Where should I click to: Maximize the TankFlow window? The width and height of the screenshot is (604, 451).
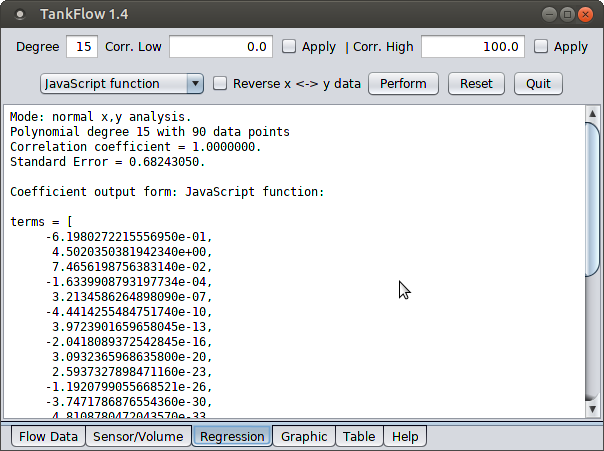pyautogui.click(x=567, y=14)
